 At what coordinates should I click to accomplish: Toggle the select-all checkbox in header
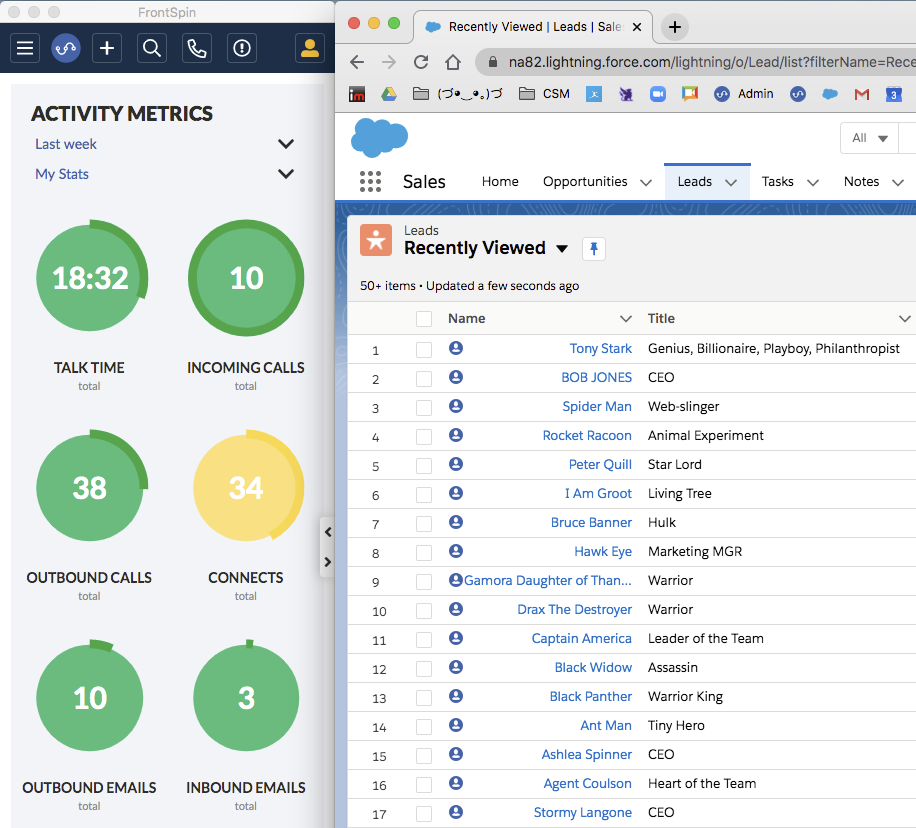[424, 319]
